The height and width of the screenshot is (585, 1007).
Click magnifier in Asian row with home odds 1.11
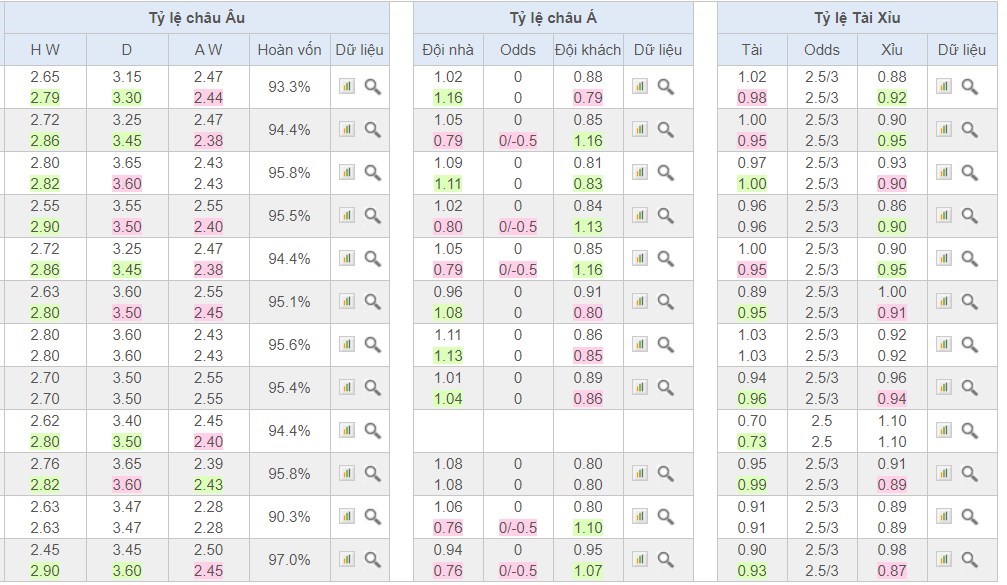tap(665, 345)
